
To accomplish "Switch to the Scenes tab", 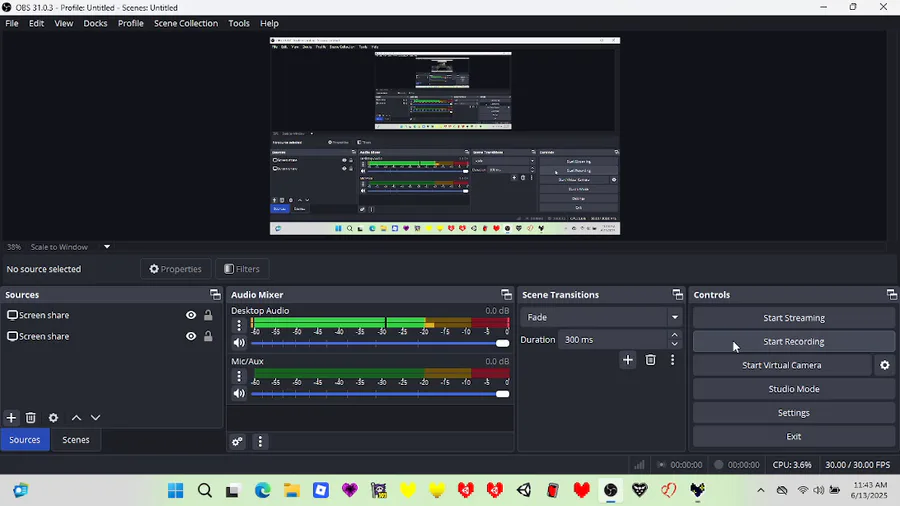I will click(x=76, y=440).
